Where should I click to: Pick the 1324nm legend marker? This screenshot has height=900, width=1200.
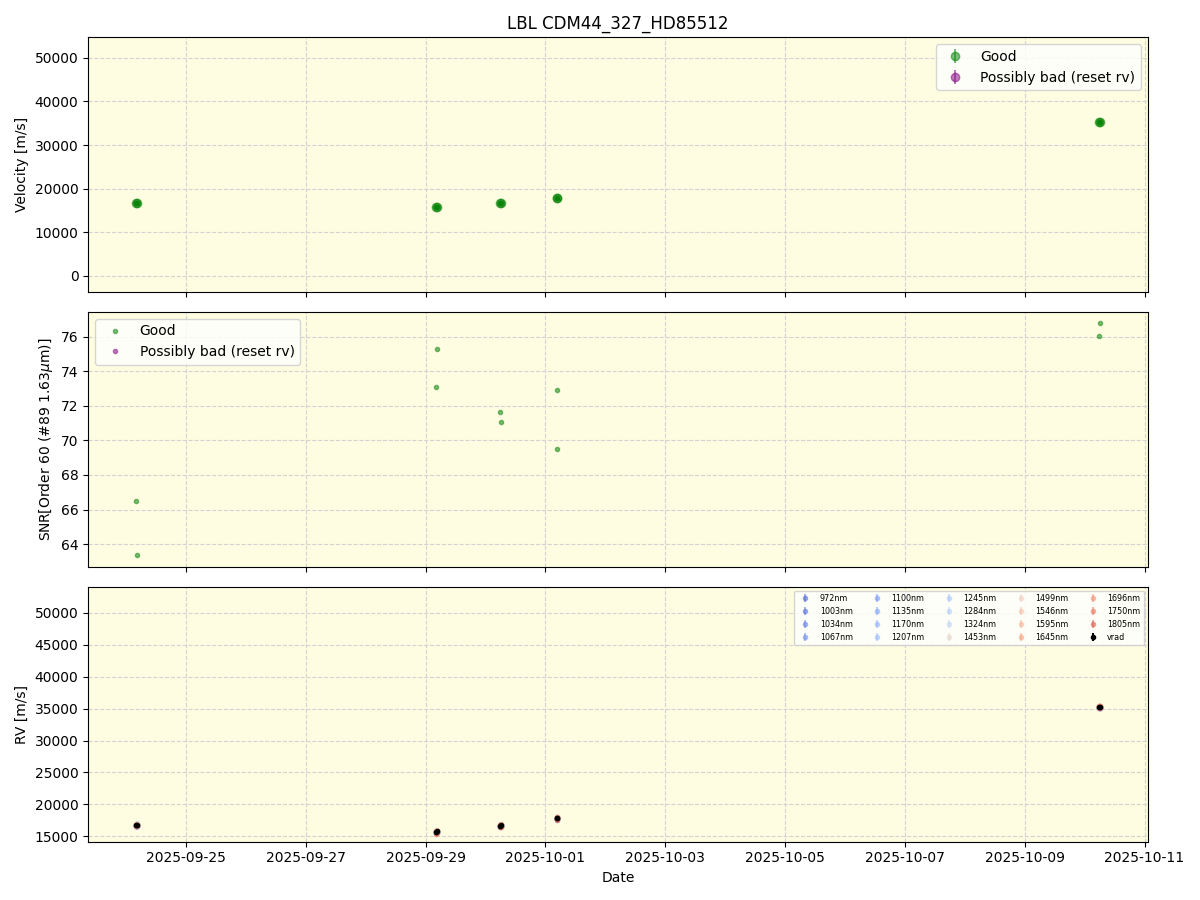949,624
